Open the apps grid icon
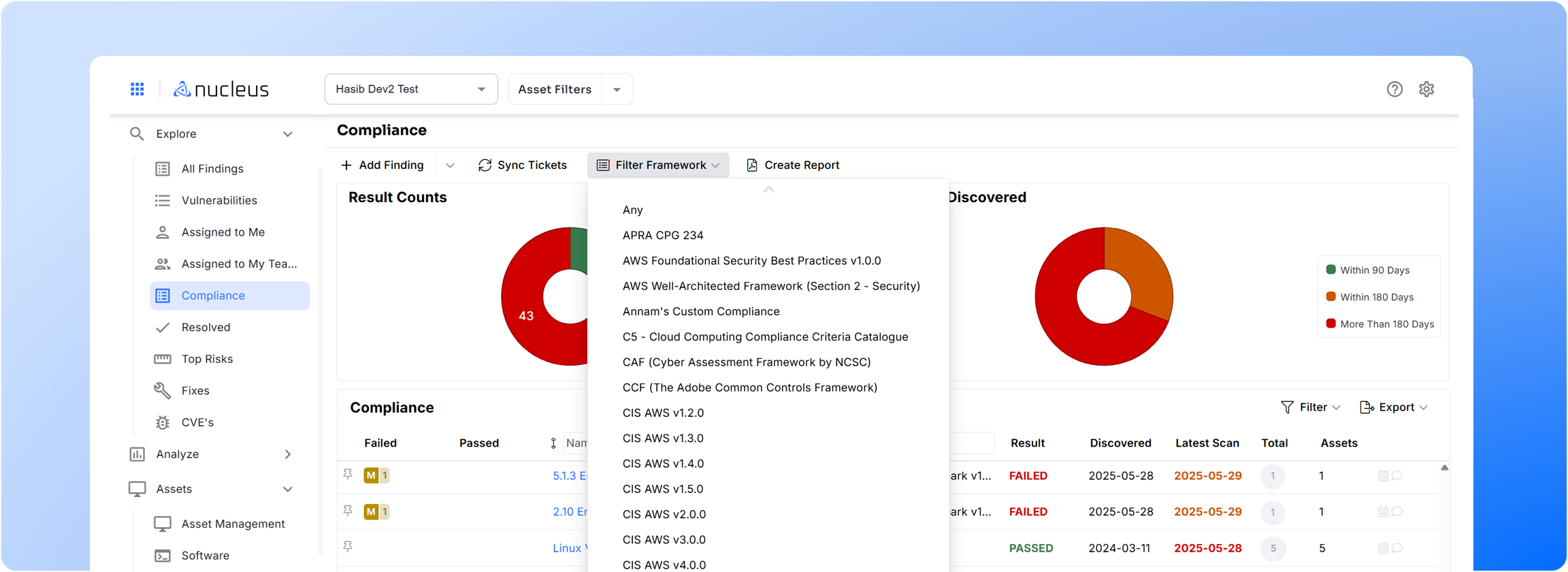 pos(137,89)
